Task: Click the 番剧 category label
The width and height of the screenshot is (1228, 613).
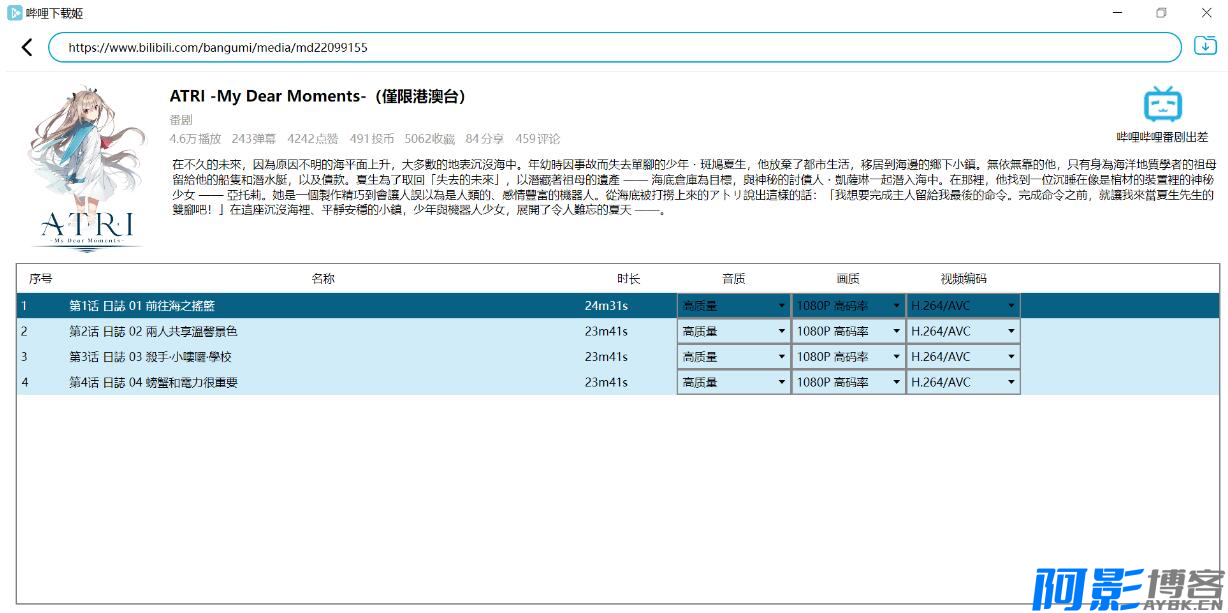Action: pos(181,119)
